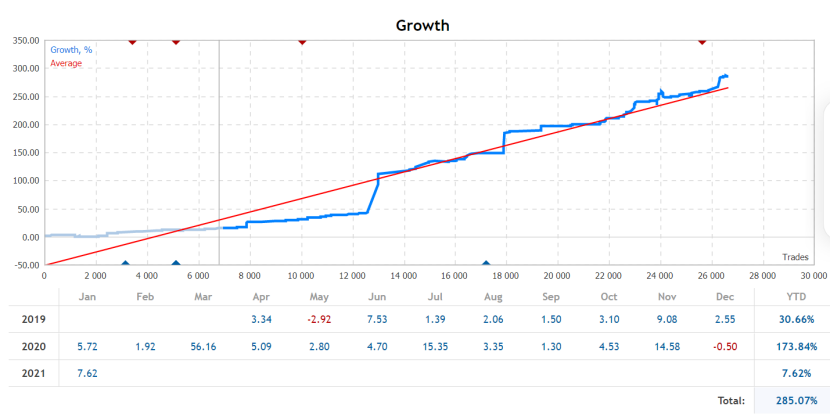Click the 1.30 value for September 2020

pyautogui.click(x=551, y=347)
